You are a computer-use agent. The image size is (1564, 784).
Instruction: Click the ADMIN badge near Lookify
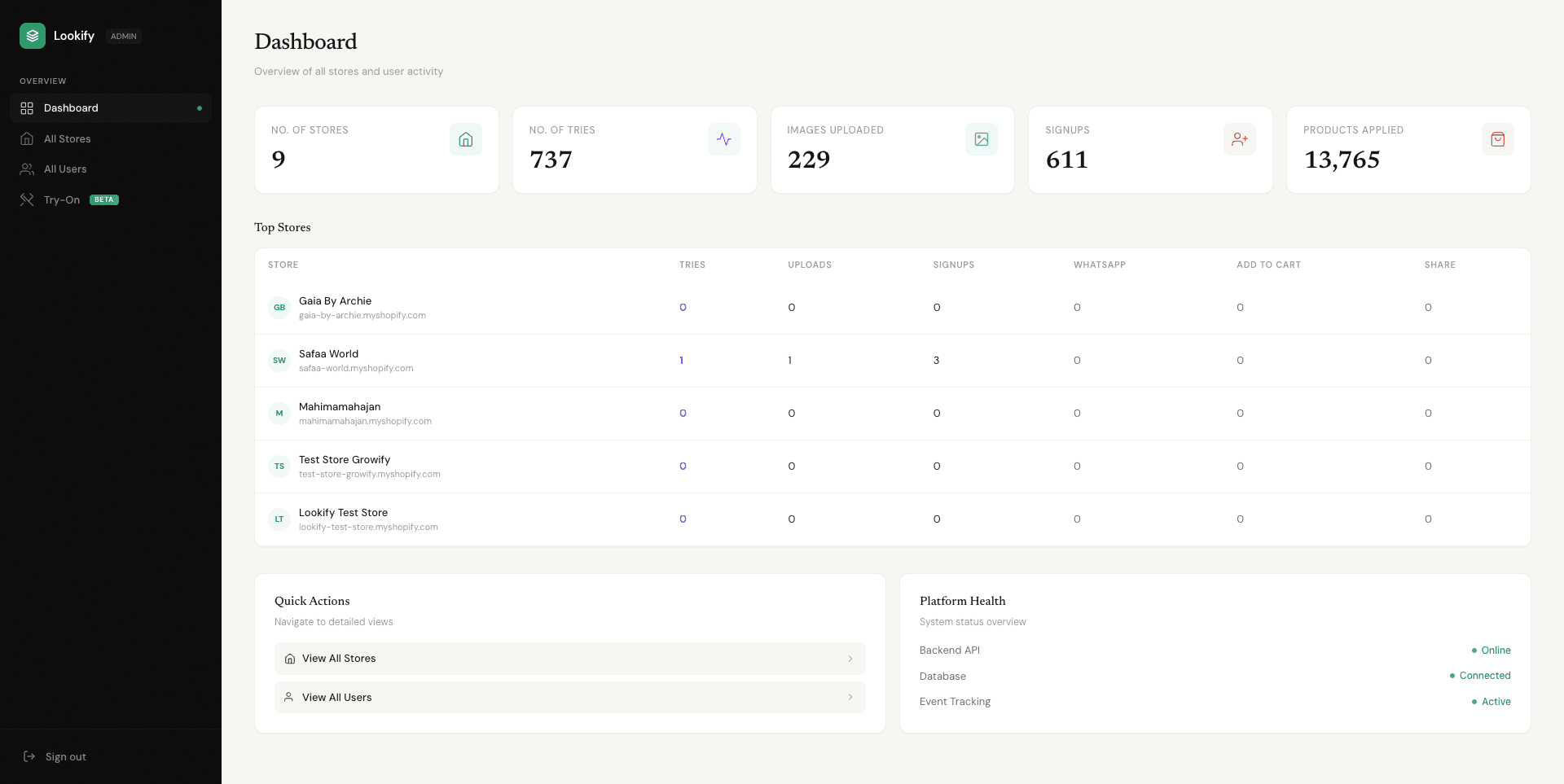[x=124, y=36]
